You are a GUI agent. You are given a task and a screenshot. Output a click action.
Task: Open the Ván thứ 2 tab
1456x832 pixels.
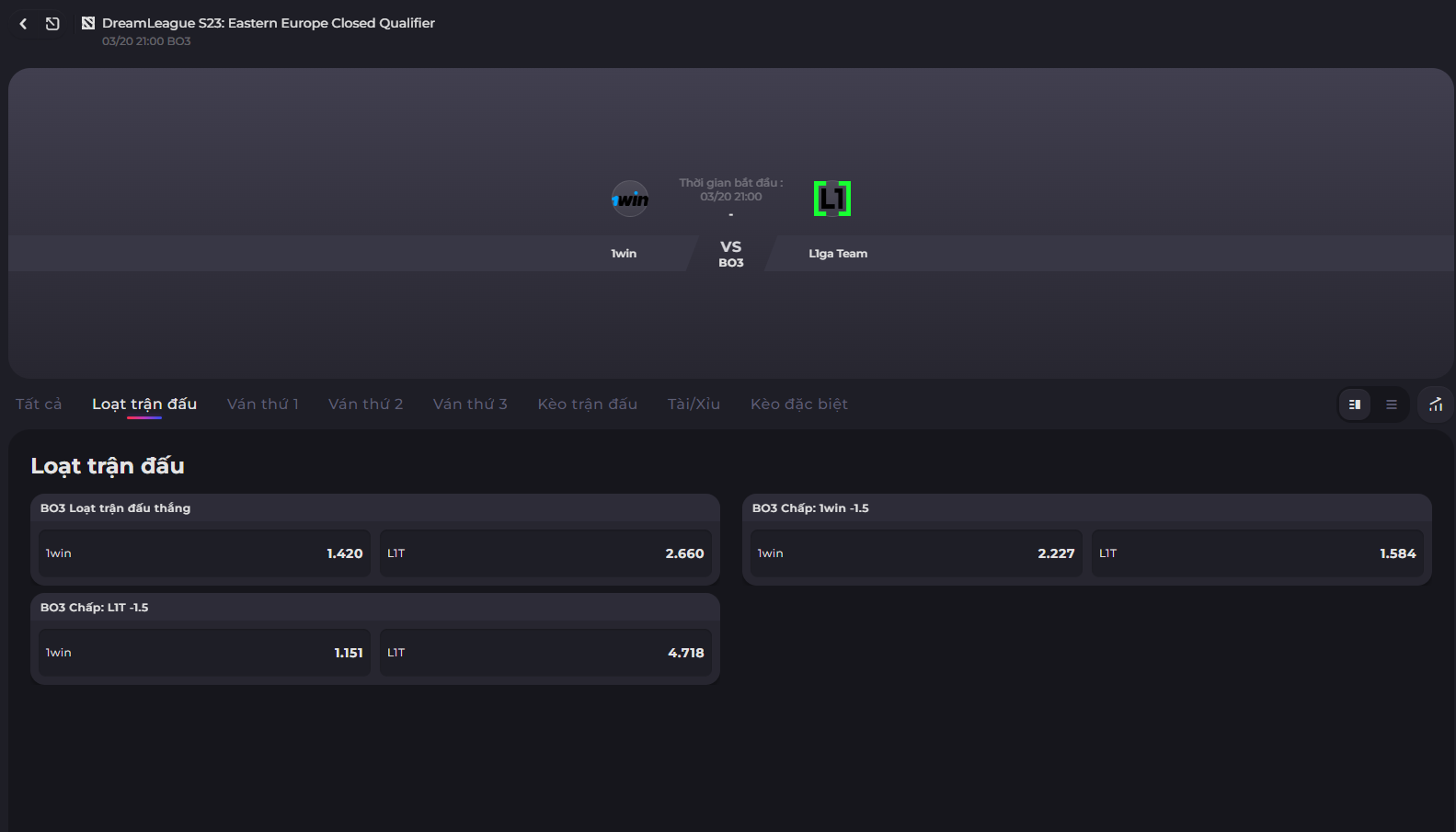pos(366,405)
